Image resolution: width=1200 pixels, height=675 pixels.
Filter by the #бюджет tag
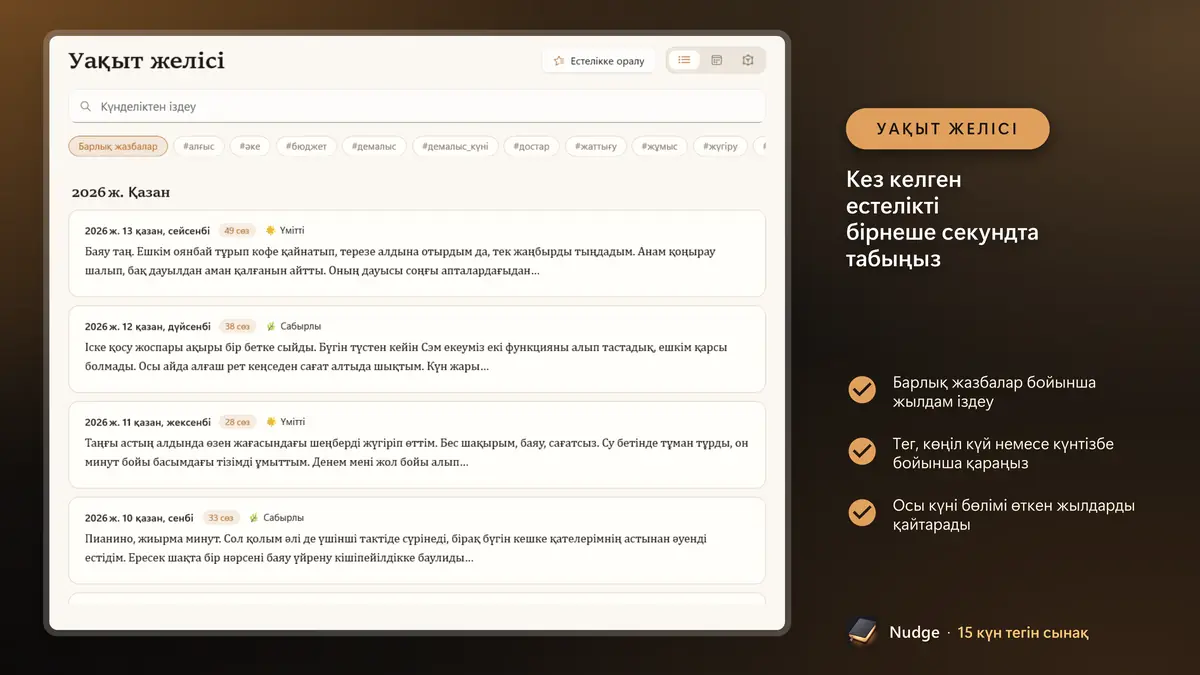[306, 146]
